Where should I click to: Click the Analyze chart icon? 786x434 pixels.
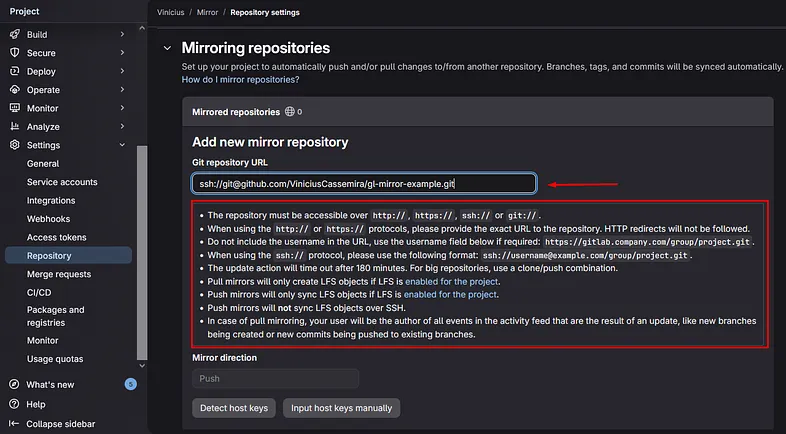click(x=15, y=126)
